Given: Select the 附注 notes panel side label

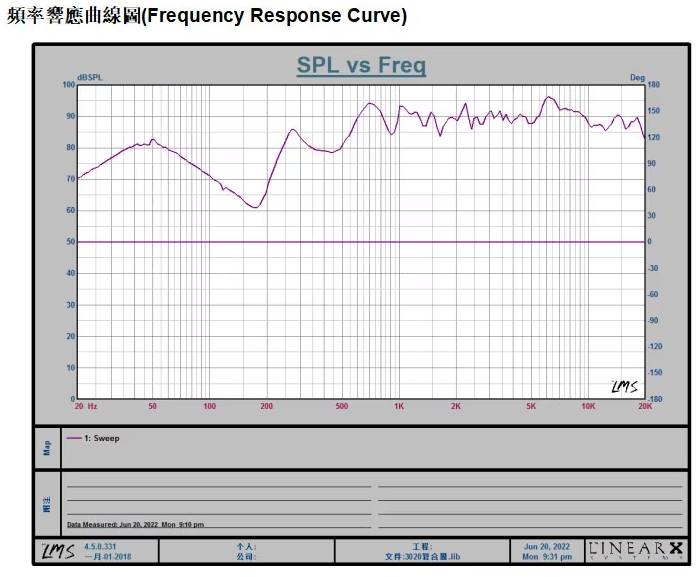Looking at the screenshot, I should click(47, 504).
